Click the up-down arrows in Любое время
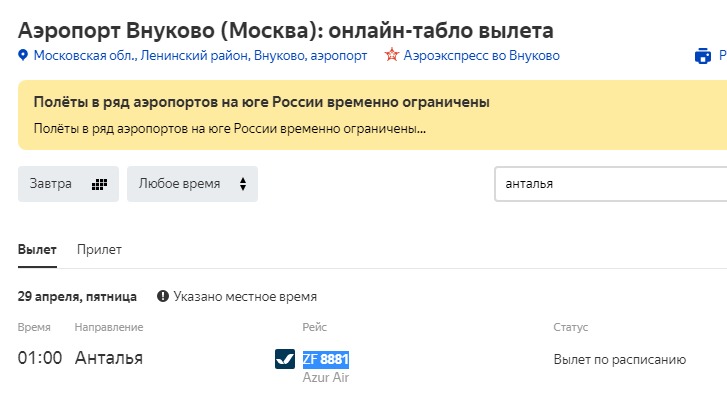727x404 pixels. tap(242, 184)
